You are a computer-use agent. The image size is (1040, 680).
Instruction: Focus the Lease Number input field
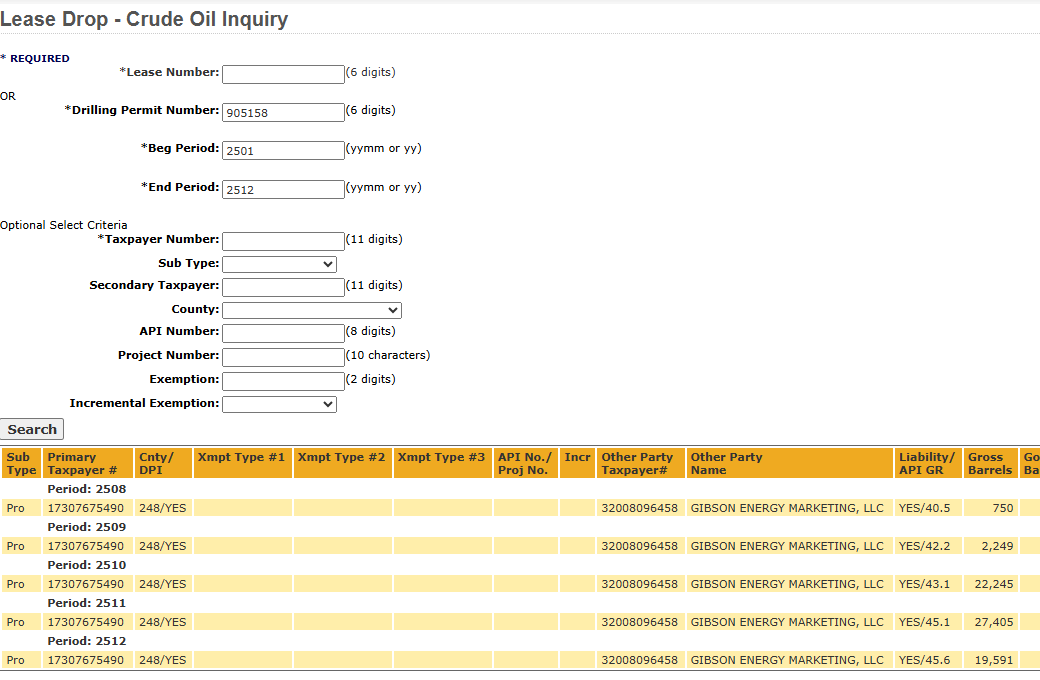(283, 74)
